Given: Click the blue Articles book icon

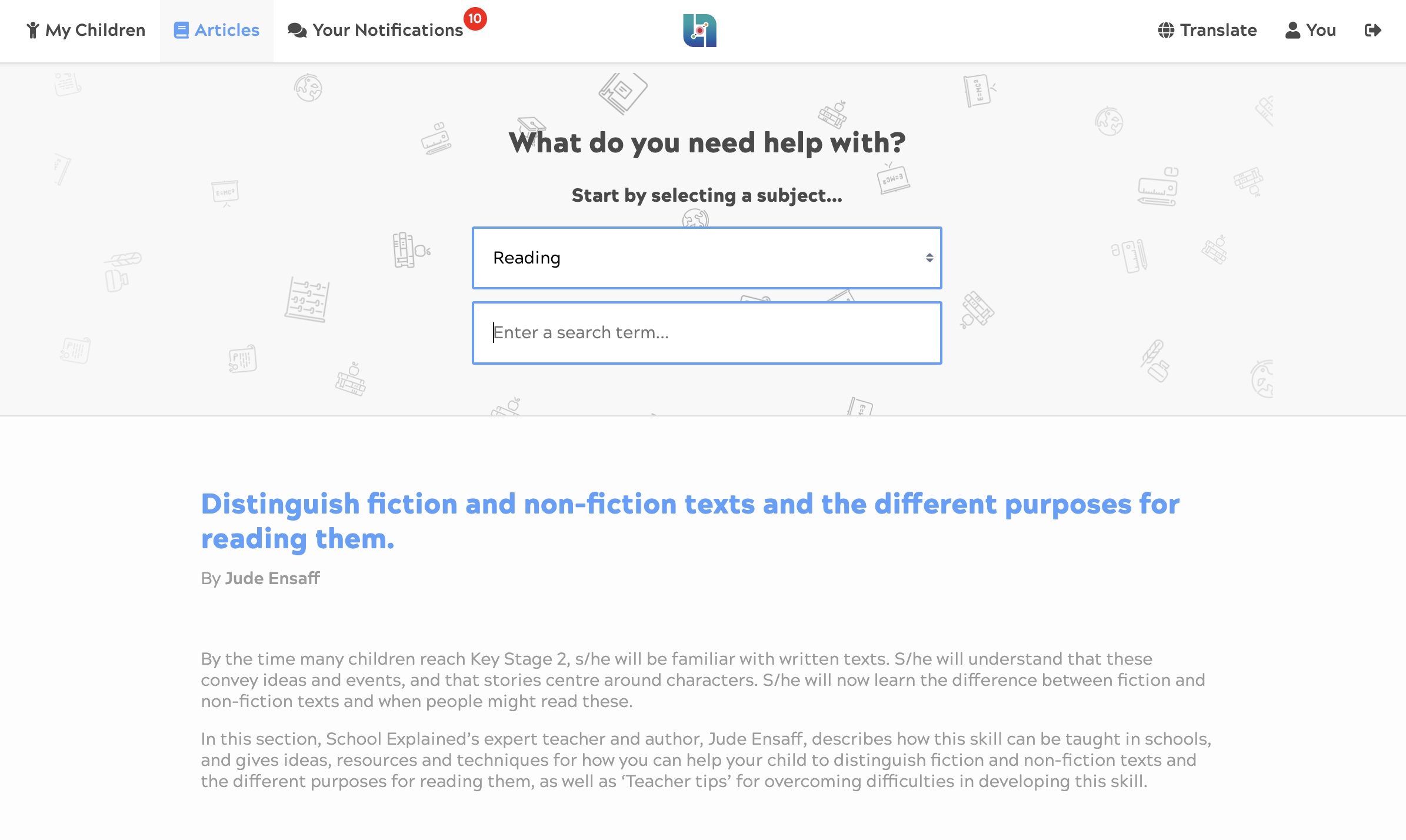Looking at the screenshot, I should pos(181,30).
